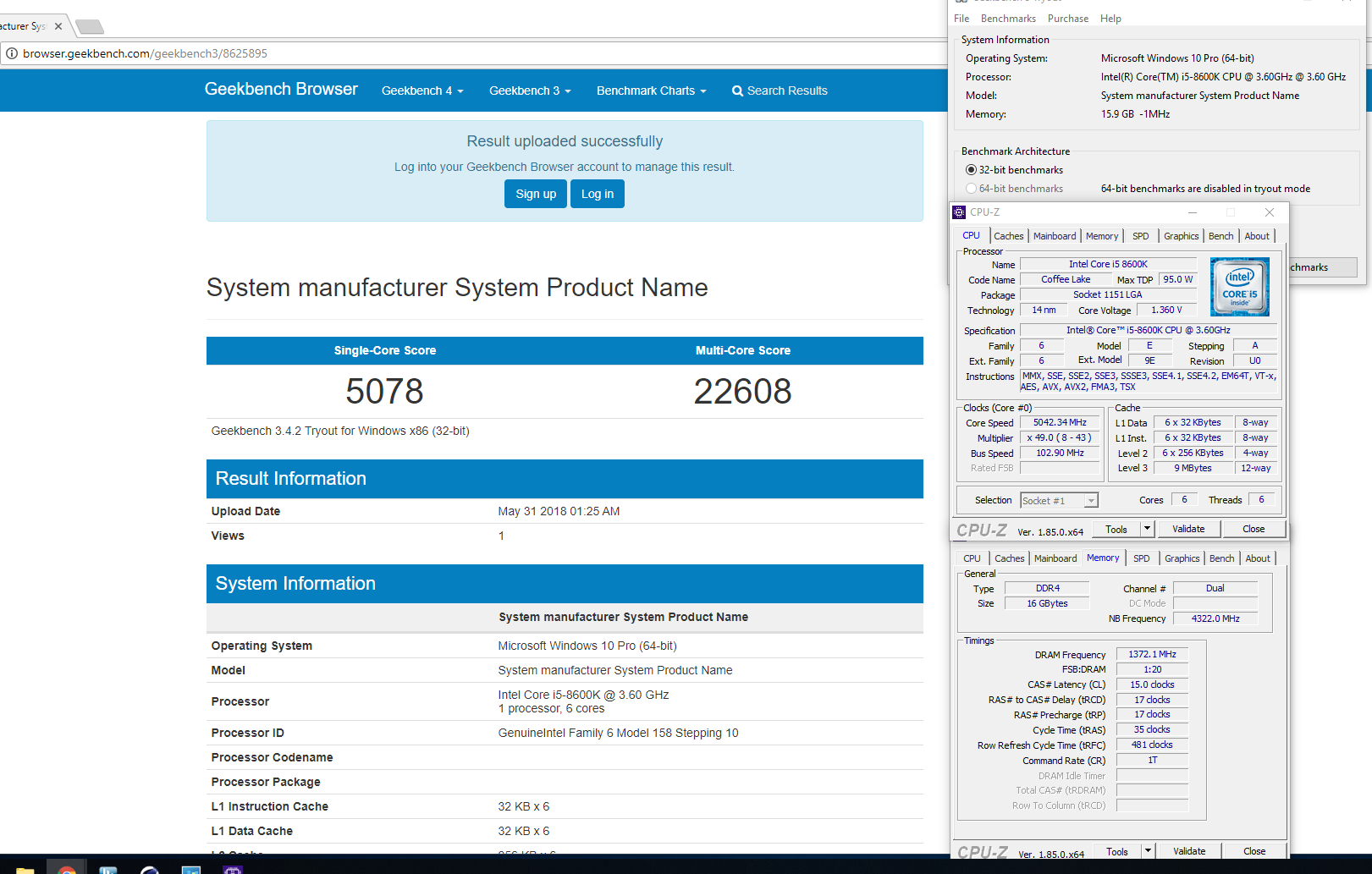This screenshot has height=874, width=1372.
Task: Switch to SPD tab in upper CPU-Z window
Action: [1141, 236]
